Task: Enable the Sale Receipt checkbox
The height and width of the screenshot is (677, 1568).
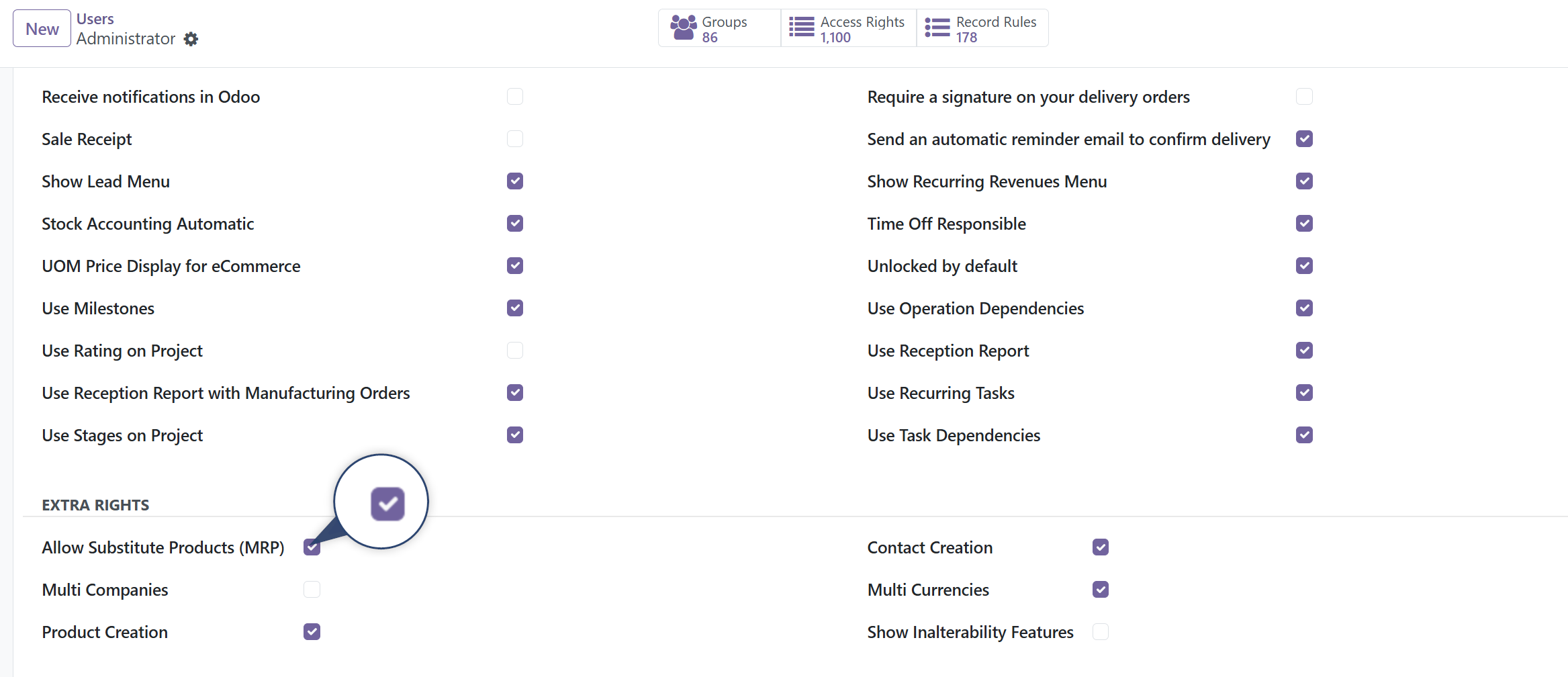Action: coord(514,138)
